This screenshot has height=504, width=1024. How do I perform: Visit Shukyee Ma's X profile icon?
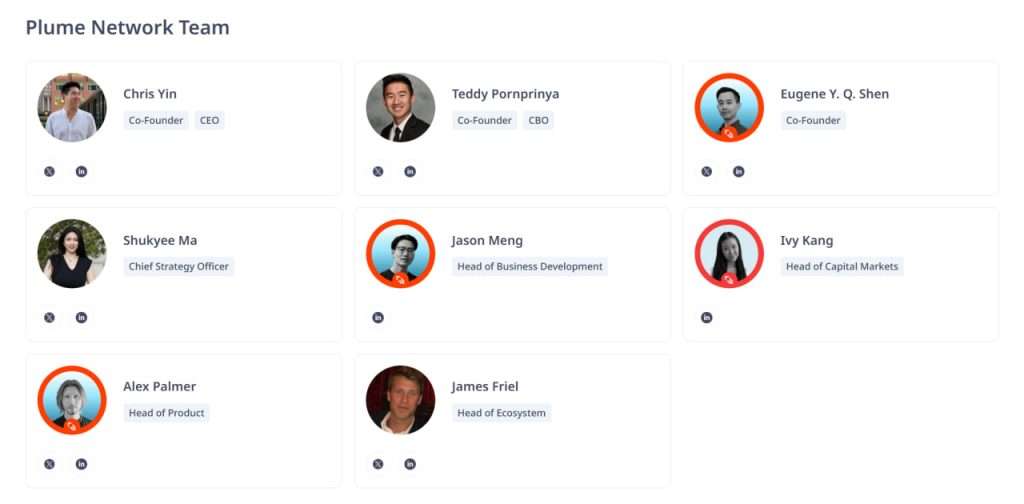pyautogui.click(x=49, y=318)
